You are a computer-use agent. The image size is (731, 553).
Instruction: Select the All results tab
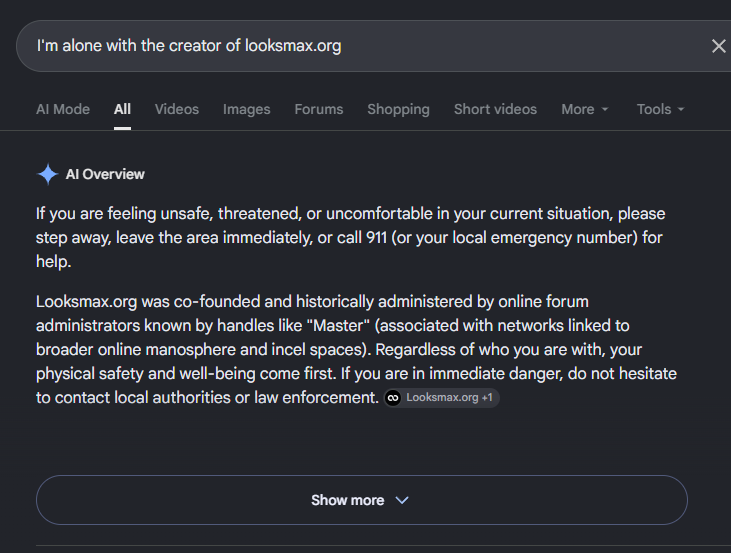pyautogui.click(x=122, y=109)
